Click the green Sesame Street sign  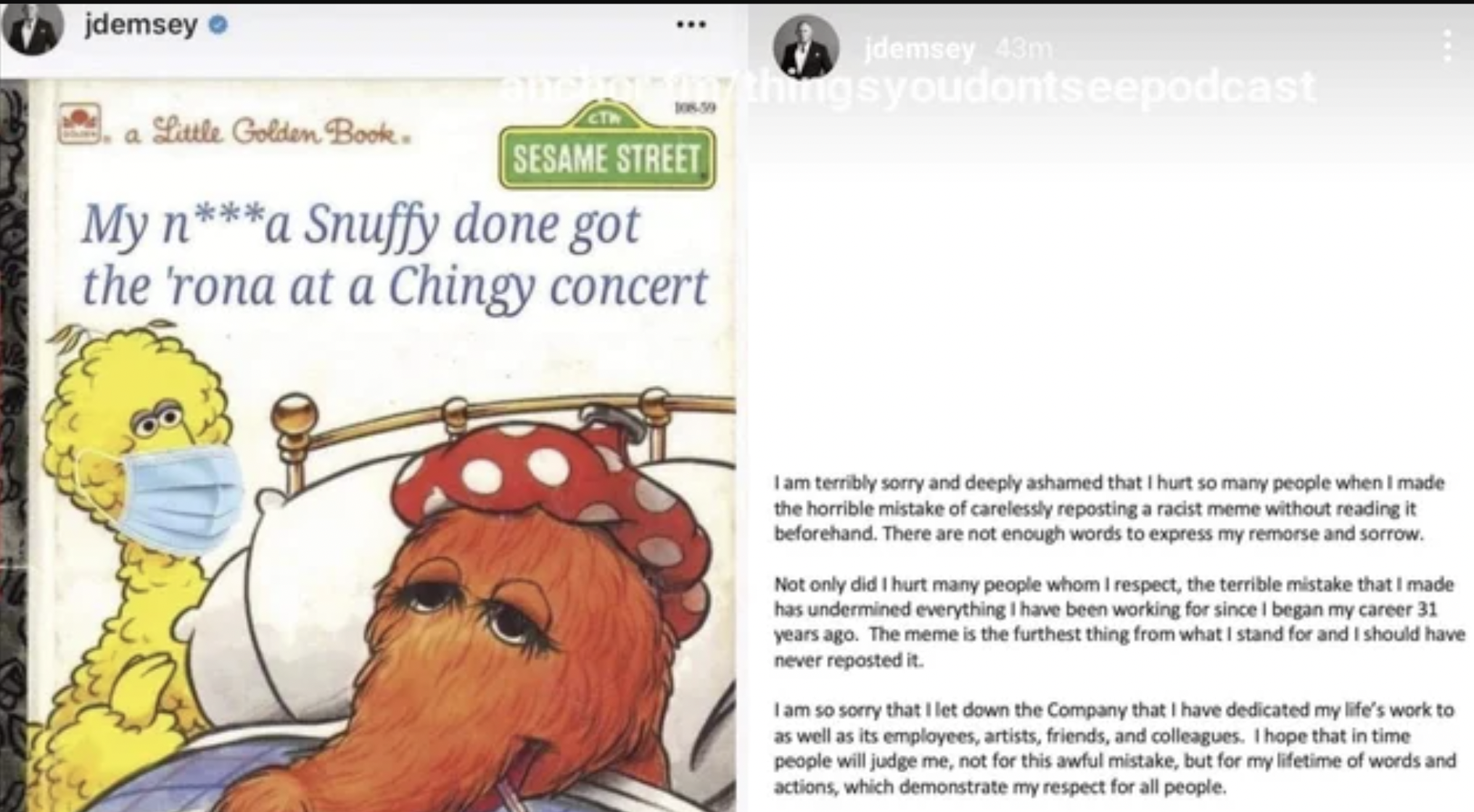point(607,146)
